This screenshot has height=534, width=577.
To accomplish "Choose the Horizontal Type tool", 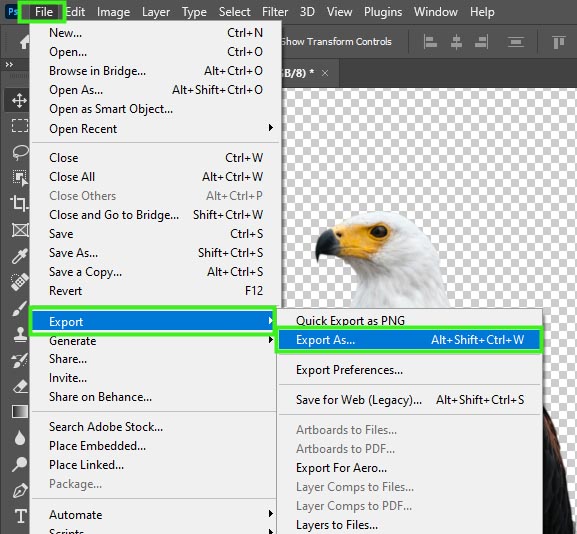I will click(21, 516).
